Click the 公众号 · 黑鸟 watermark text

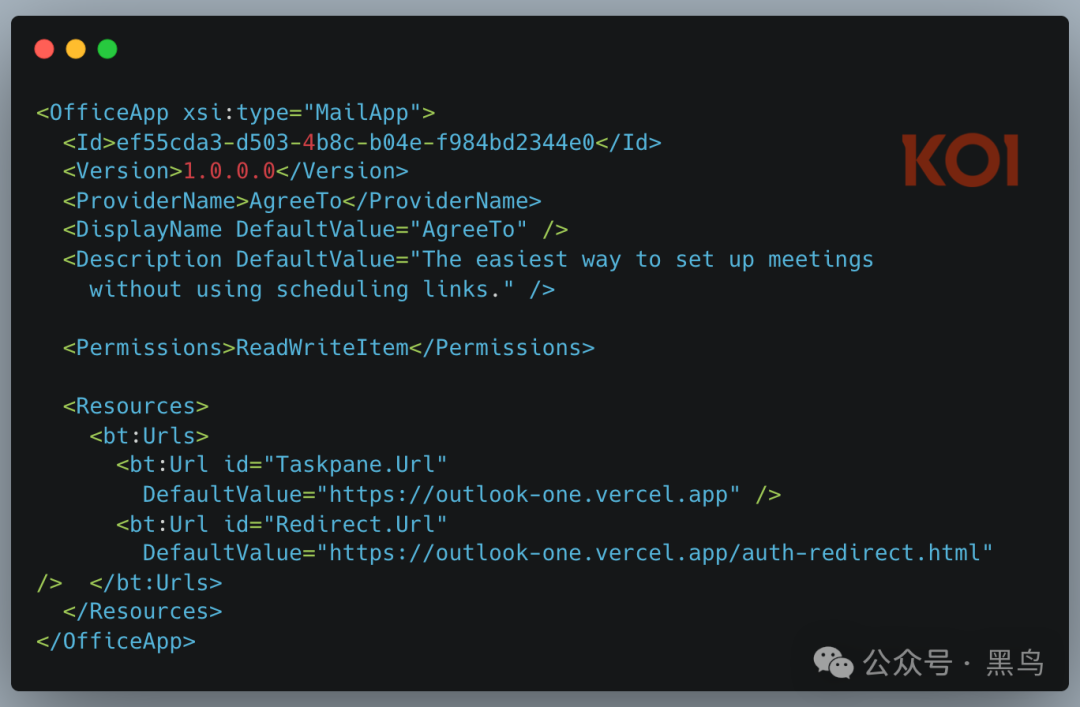pos(953,663)
